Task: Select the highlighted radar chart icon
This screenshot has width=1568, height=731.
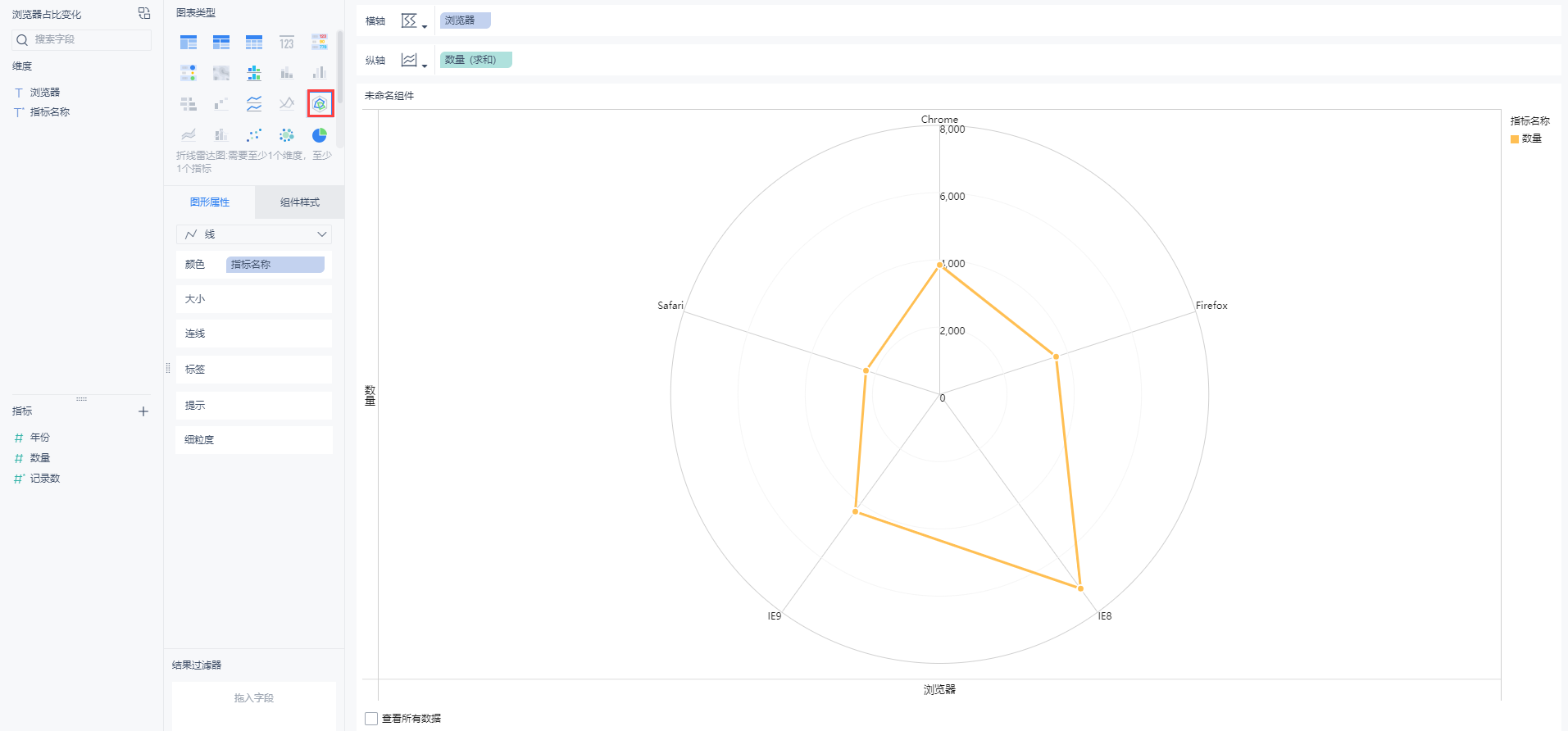Action: click(320, 104)
